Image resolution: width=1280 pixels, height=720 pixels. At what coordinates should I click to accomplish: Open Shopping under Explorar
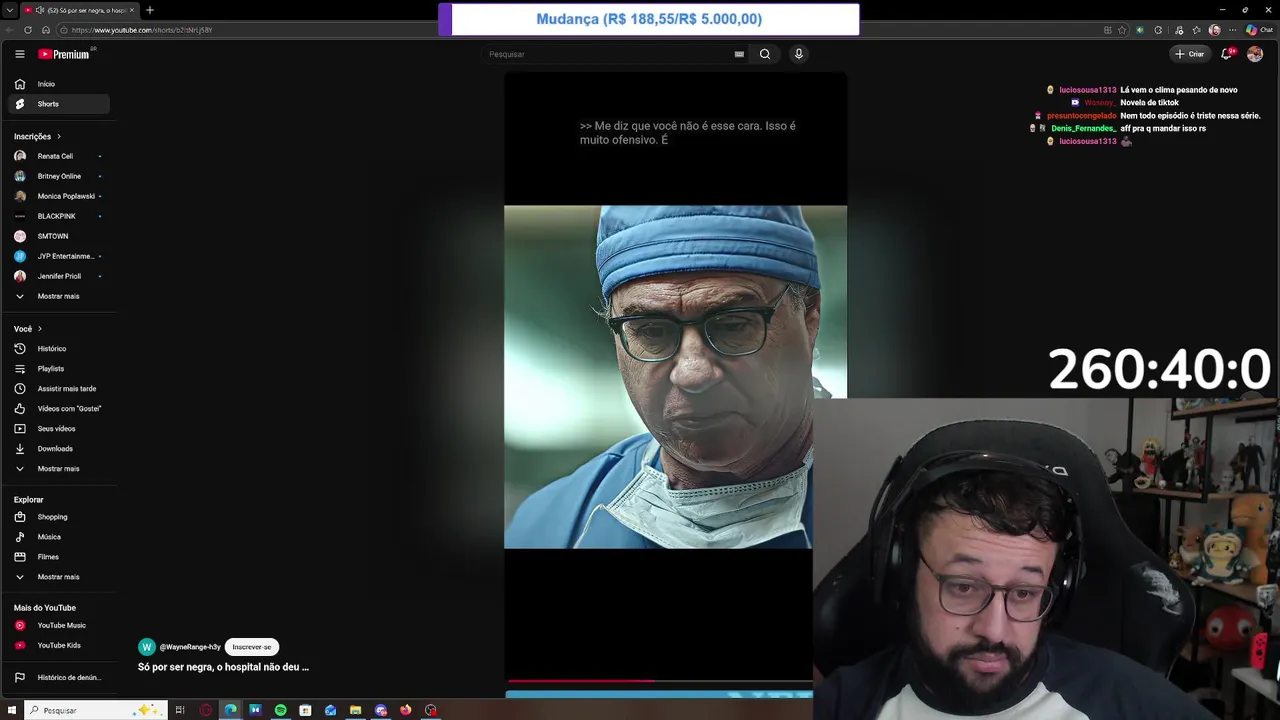coord(59,517)
